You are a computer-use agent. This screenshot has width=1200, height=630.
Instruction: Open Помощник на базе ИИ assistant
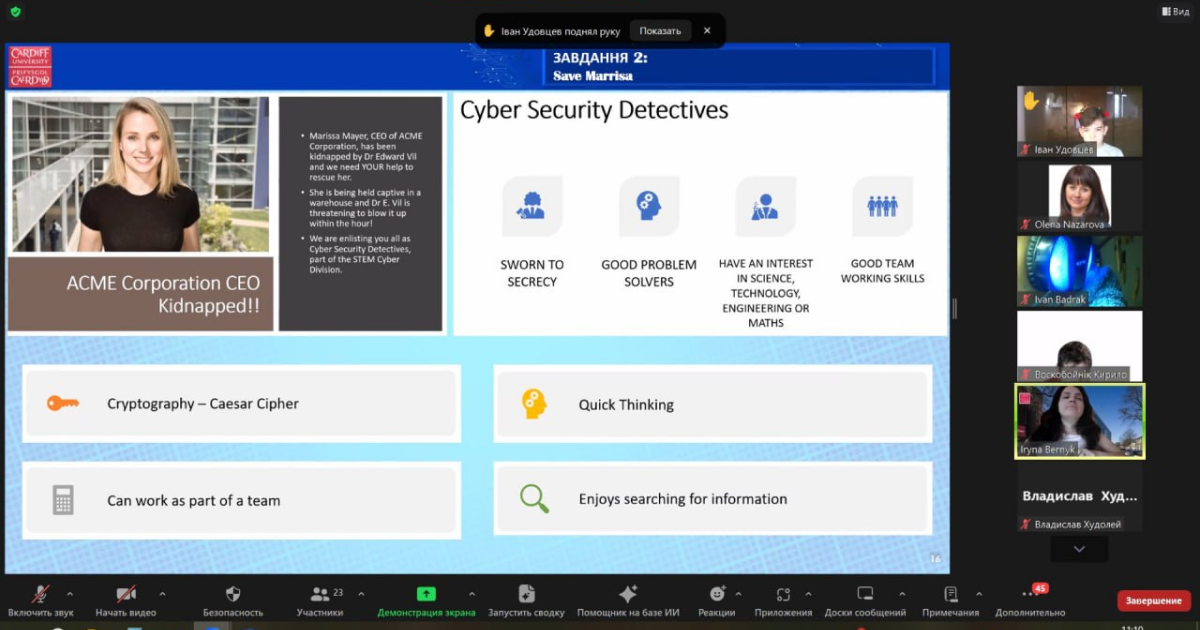(628, 594)
